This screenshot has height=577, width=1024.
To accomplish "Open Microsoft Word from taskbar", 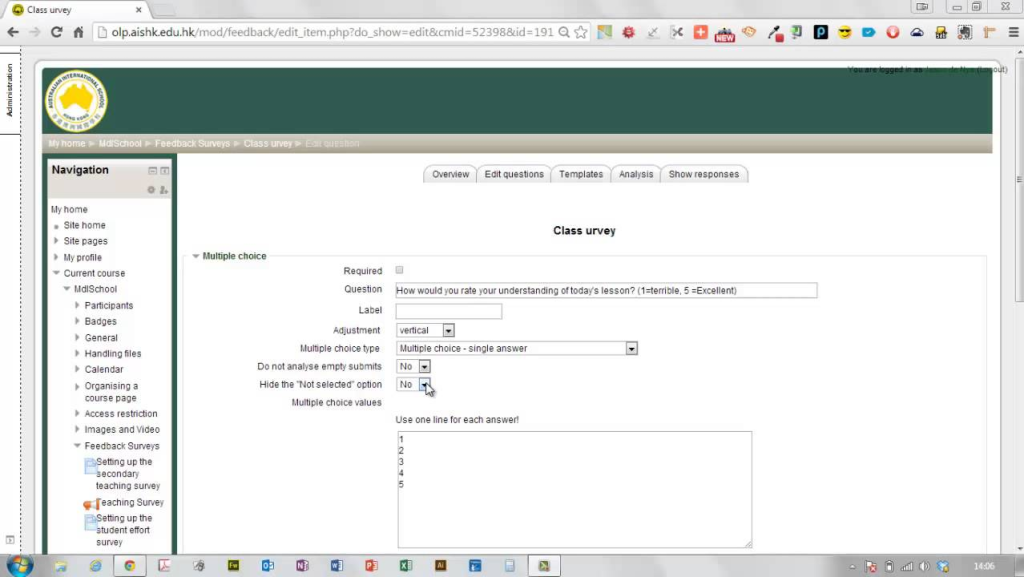I will tap(336, 566).
